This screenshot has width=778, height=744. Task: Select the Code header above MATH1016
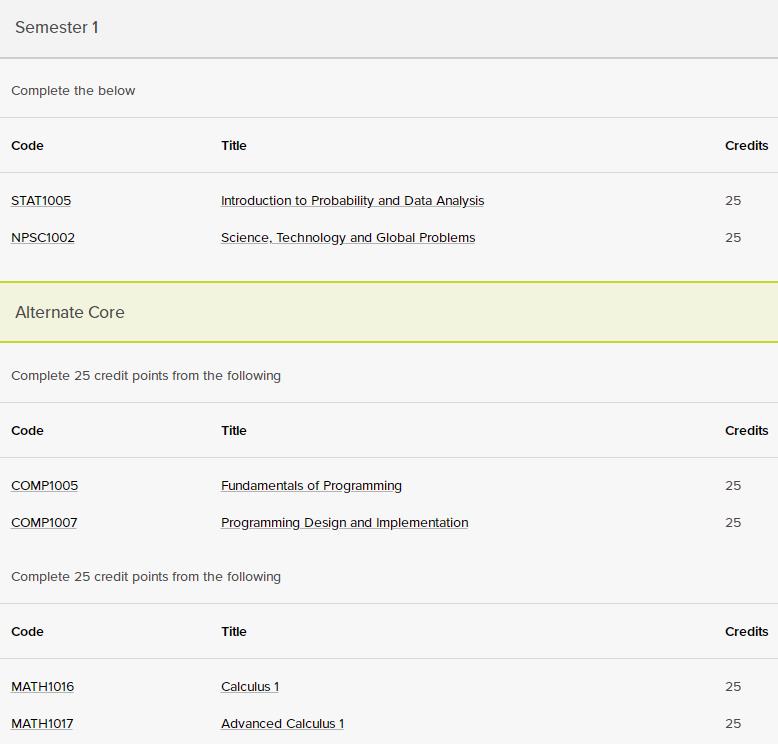pyautogui.click(x=27, y=631)
